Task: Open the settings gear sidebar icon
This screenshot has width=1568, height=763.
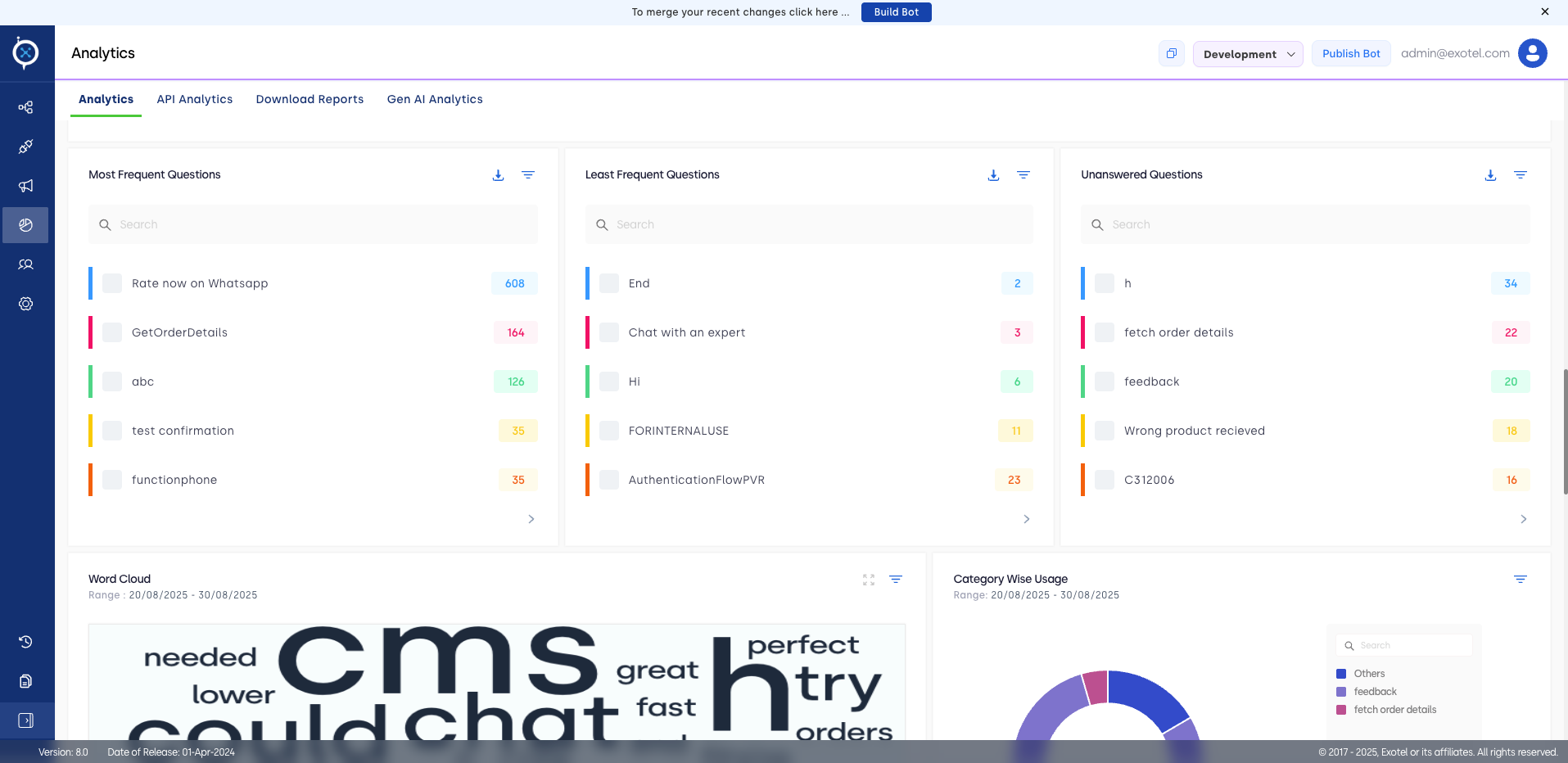Action: (25, 304)
